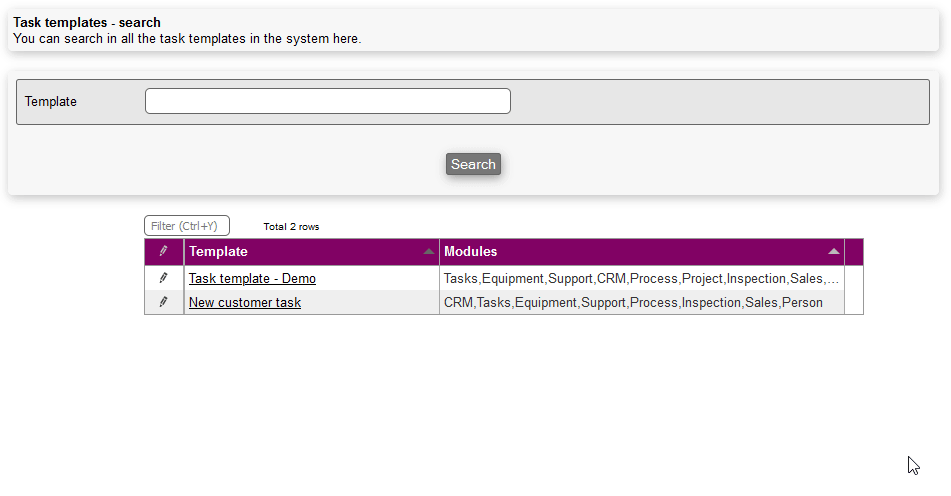The width and height of the screenshot is (951, 496).
Task: Click the pencil icon in the table header
Action: click(x=164, y=251)
